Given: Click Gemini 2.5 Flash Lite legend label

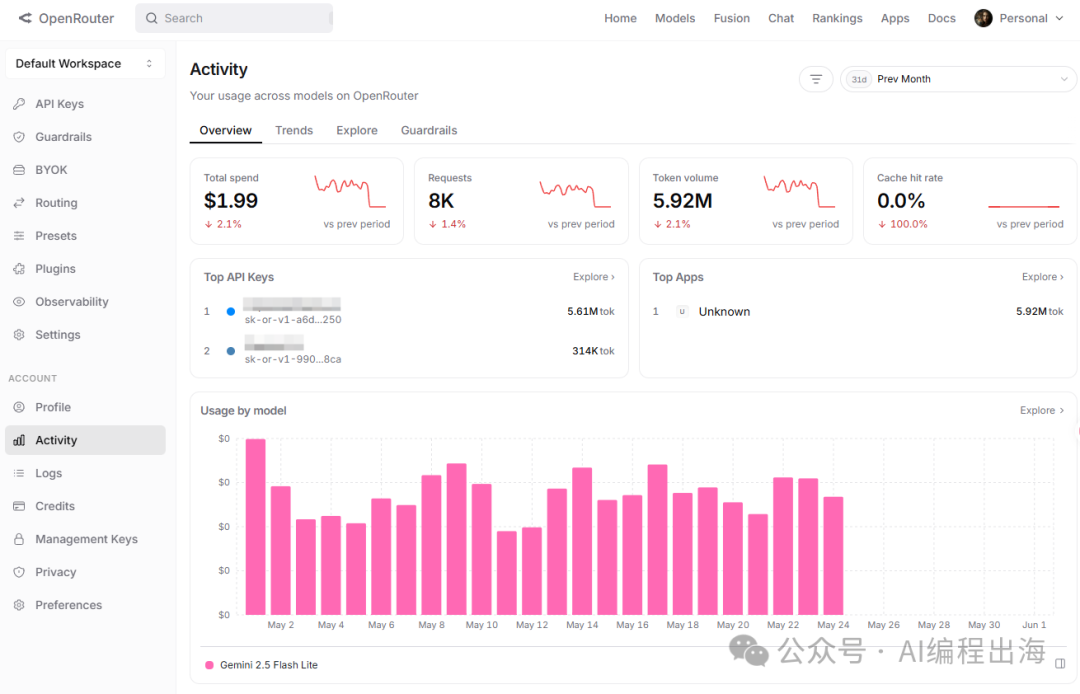Looking at the screenshot, I should pyautogui.click(x=269, y=665).
